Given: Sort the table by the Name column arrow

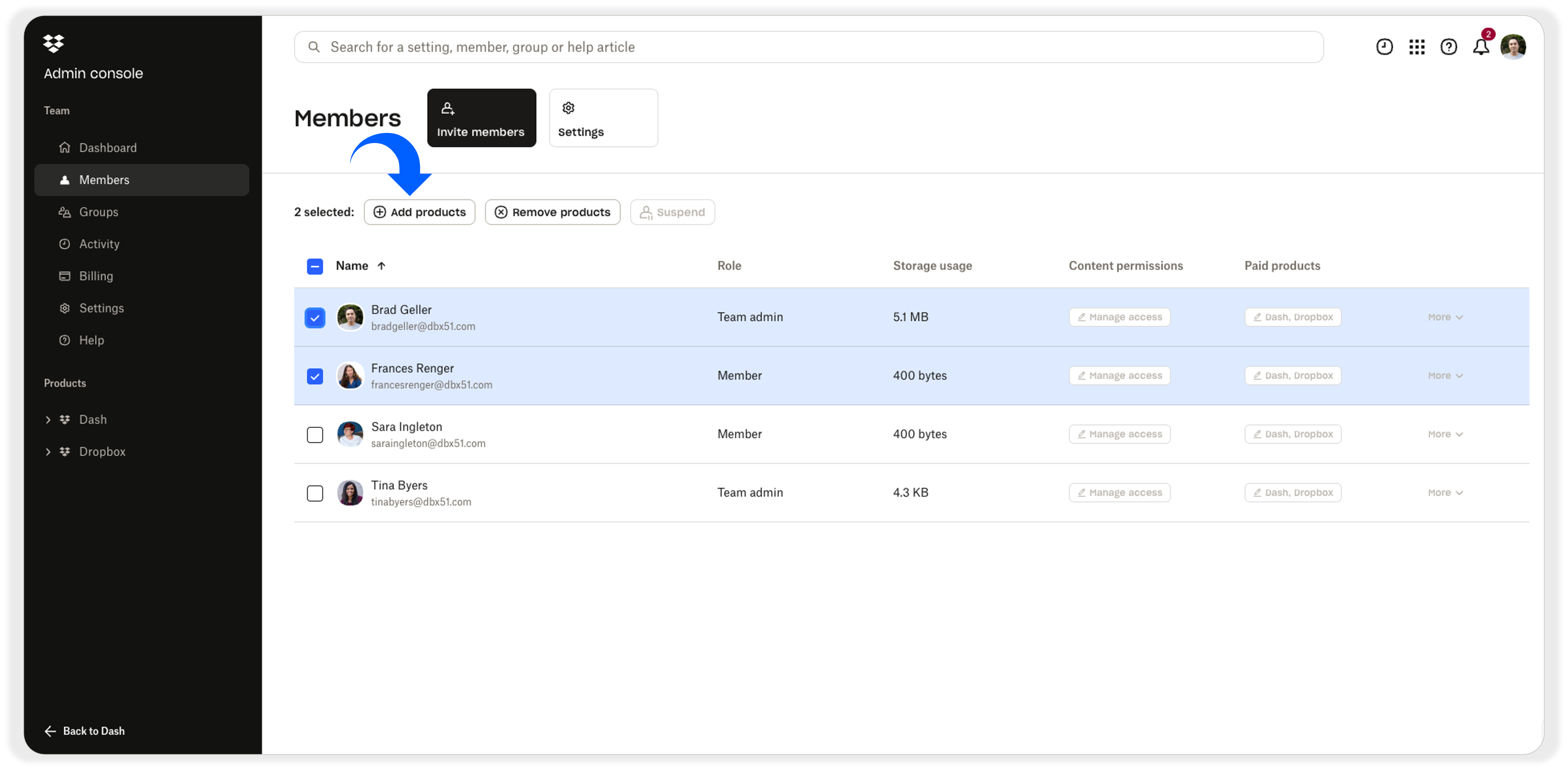Looking at the screenshot, I should tap(382, 266).
